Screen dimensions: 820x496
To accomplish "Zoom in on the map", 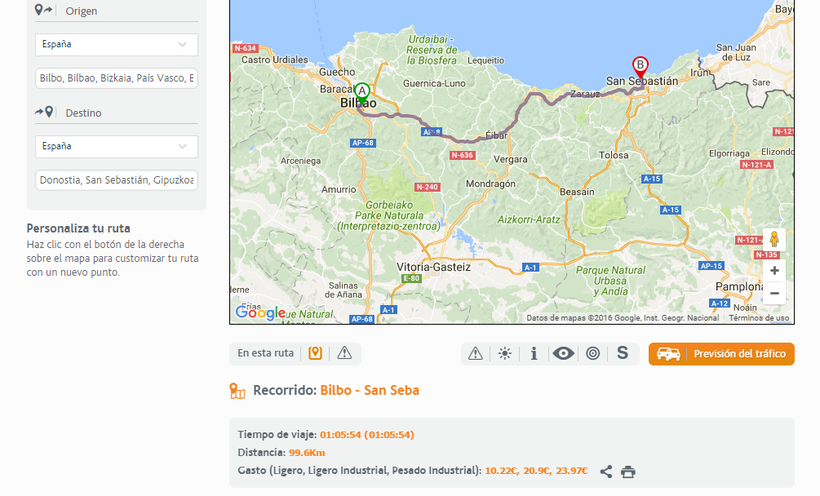I will 774,271.
